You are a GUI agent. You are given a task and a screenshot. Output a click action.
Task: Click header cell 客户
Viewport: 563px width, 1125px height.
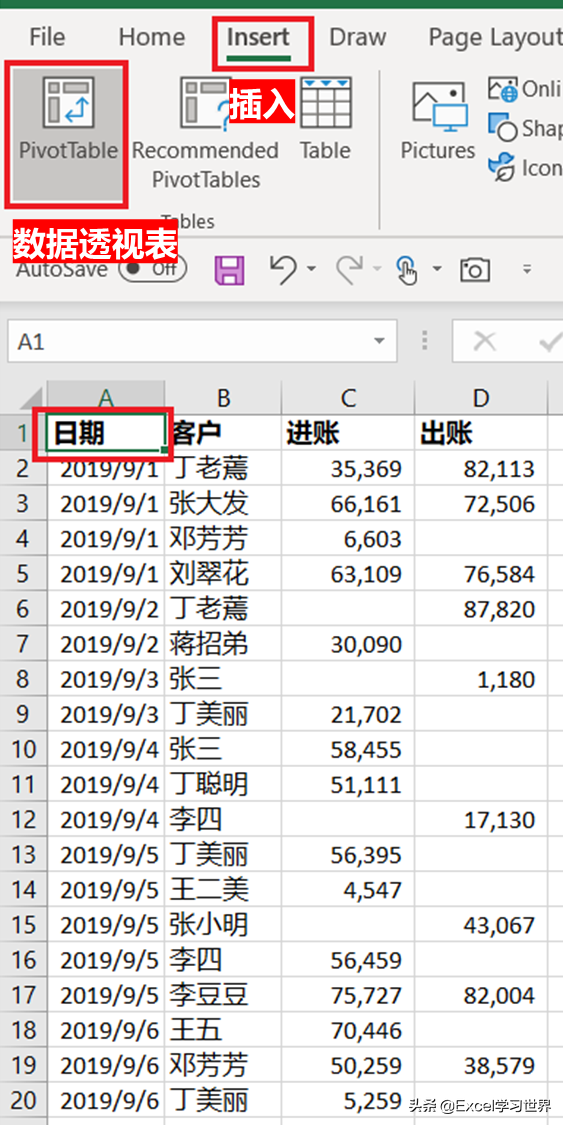click(223, 433)
